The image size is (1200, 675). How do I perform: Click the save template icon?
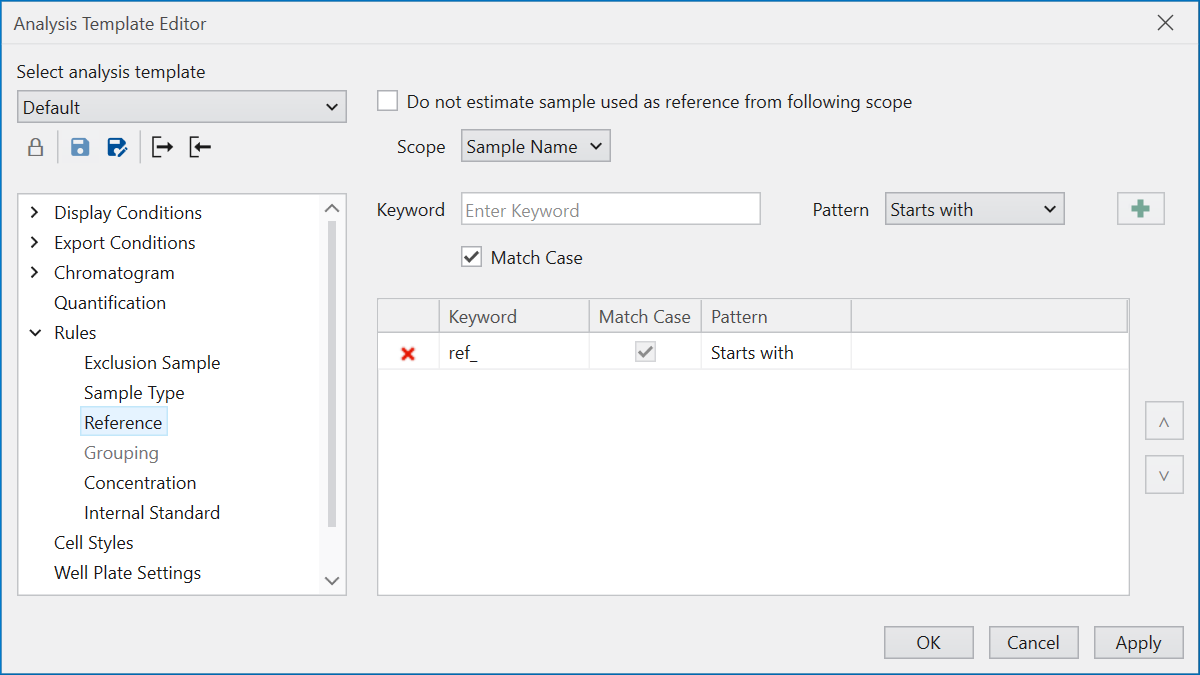80,148
